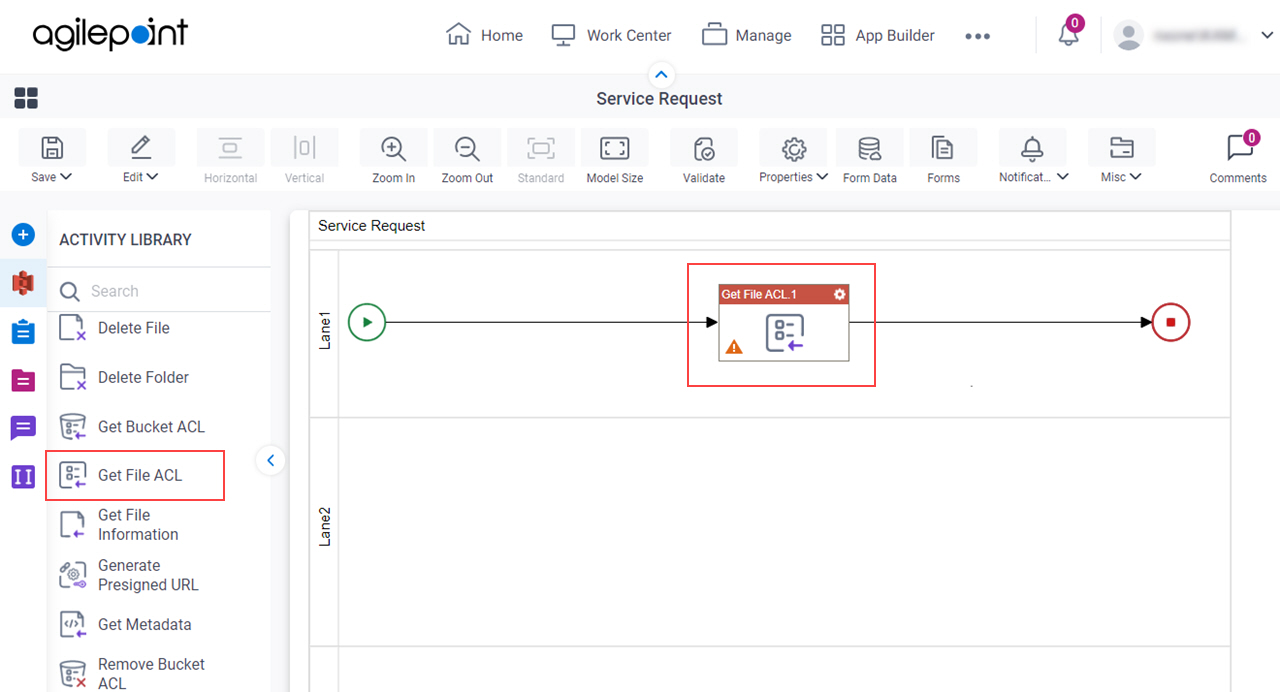This screenshot has width=1280, height=692.
Task: Validate the process model
Action: 704,156
